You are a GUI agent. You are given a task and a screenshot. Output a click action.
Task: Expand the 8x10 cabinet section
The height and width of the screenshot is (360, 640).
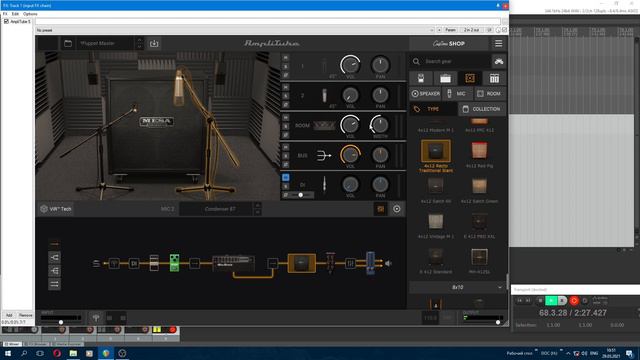457,287
